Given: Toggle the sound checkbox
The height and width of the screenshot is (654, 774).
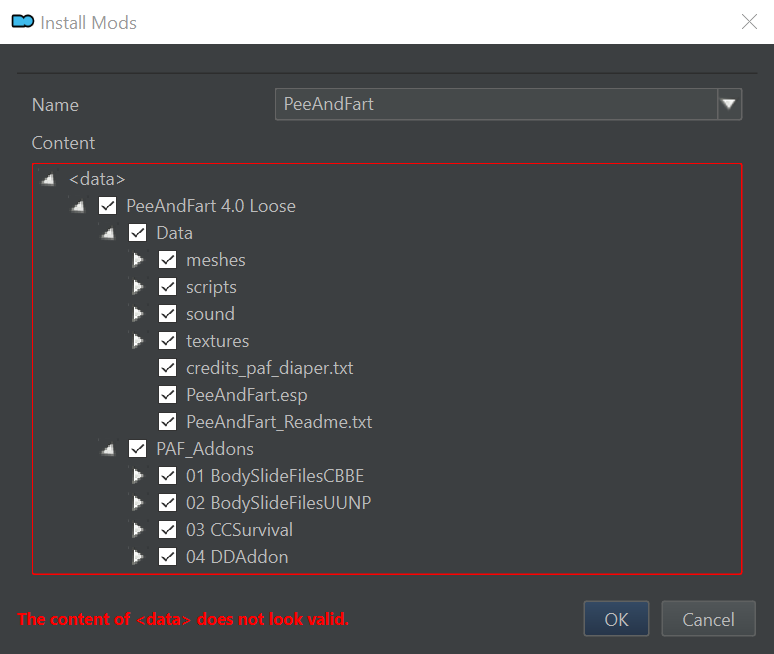Looking at the screenshot, I should (x=167, y=314).
